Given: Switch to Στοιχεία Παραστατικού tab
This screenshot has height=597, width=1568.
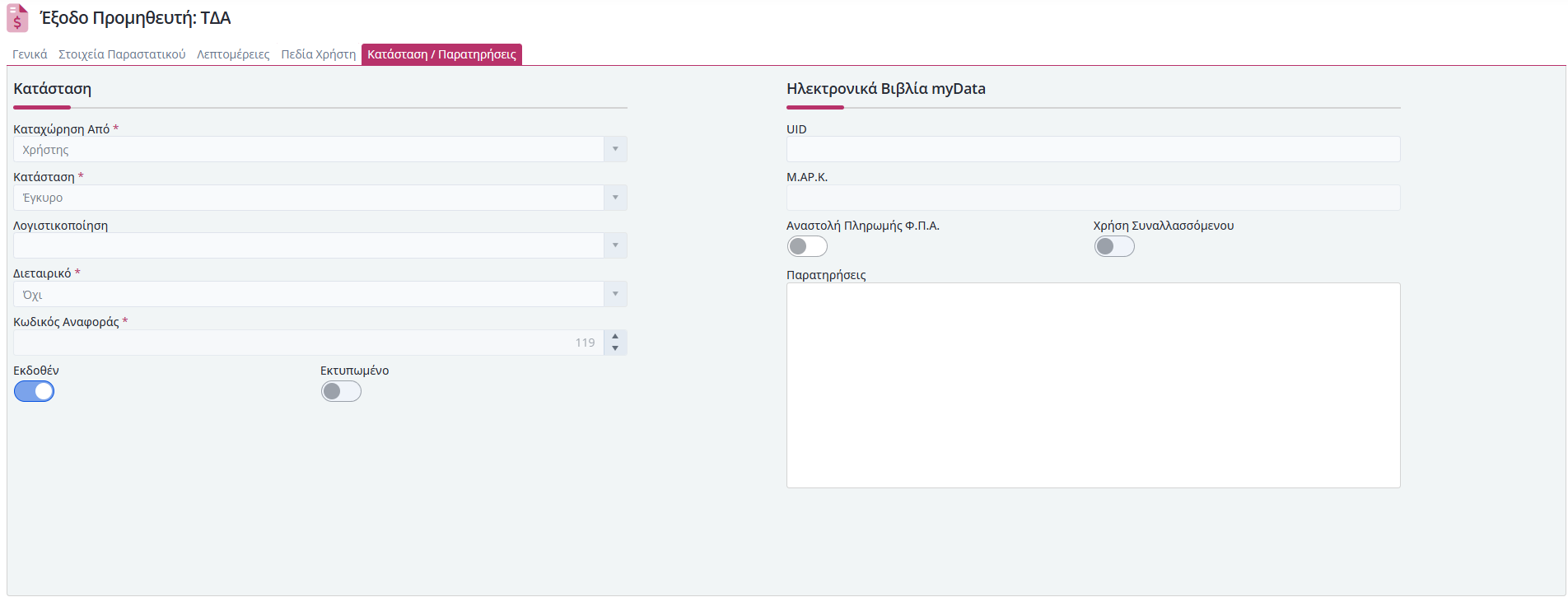Looking at the screenshot, I should coord(122,54).
